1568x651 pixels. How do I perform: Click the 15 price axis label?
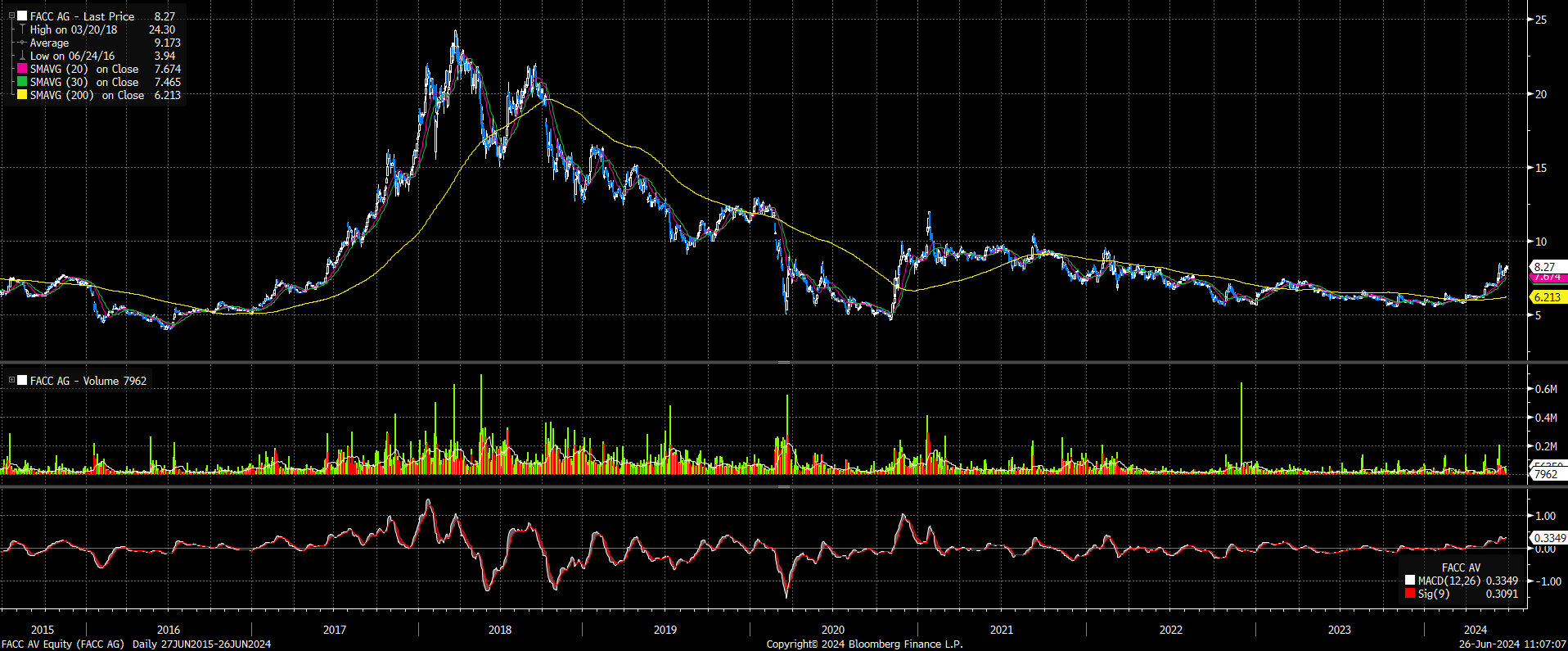coord(1541,168)
